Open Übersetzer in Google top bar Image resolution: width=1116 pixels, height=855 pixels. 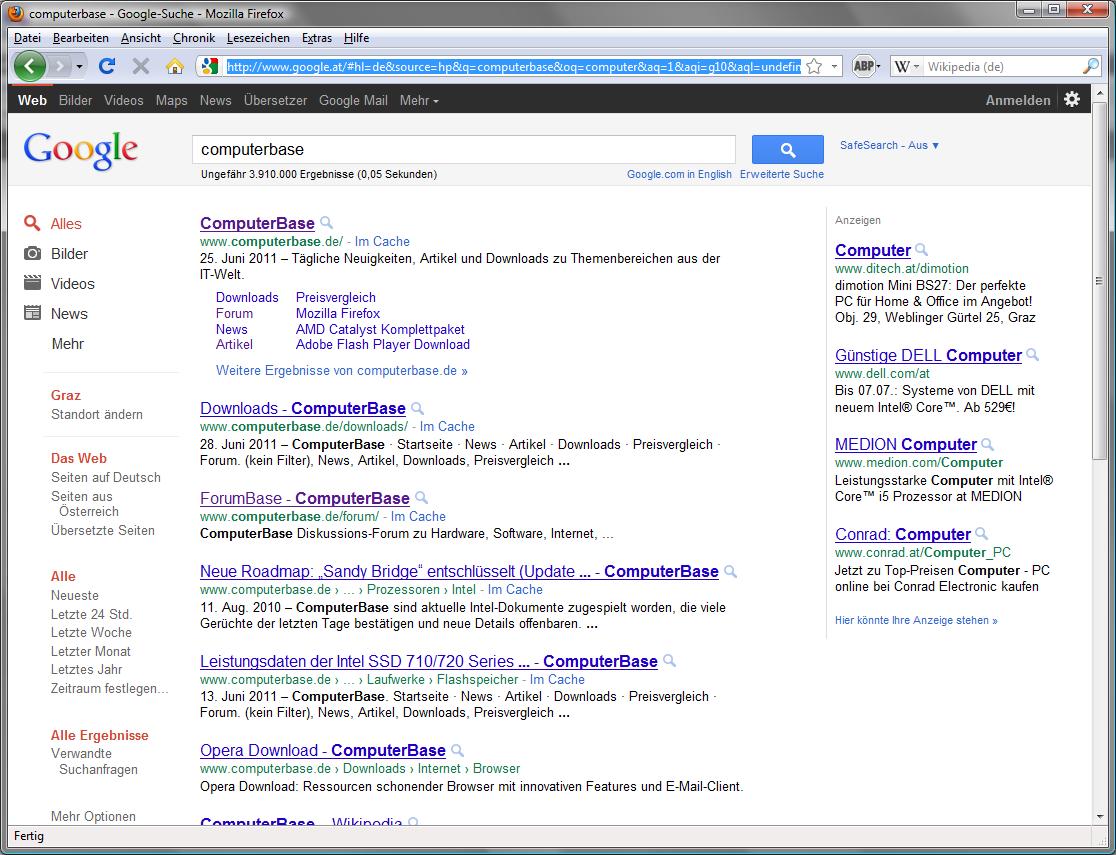[275, 100]
